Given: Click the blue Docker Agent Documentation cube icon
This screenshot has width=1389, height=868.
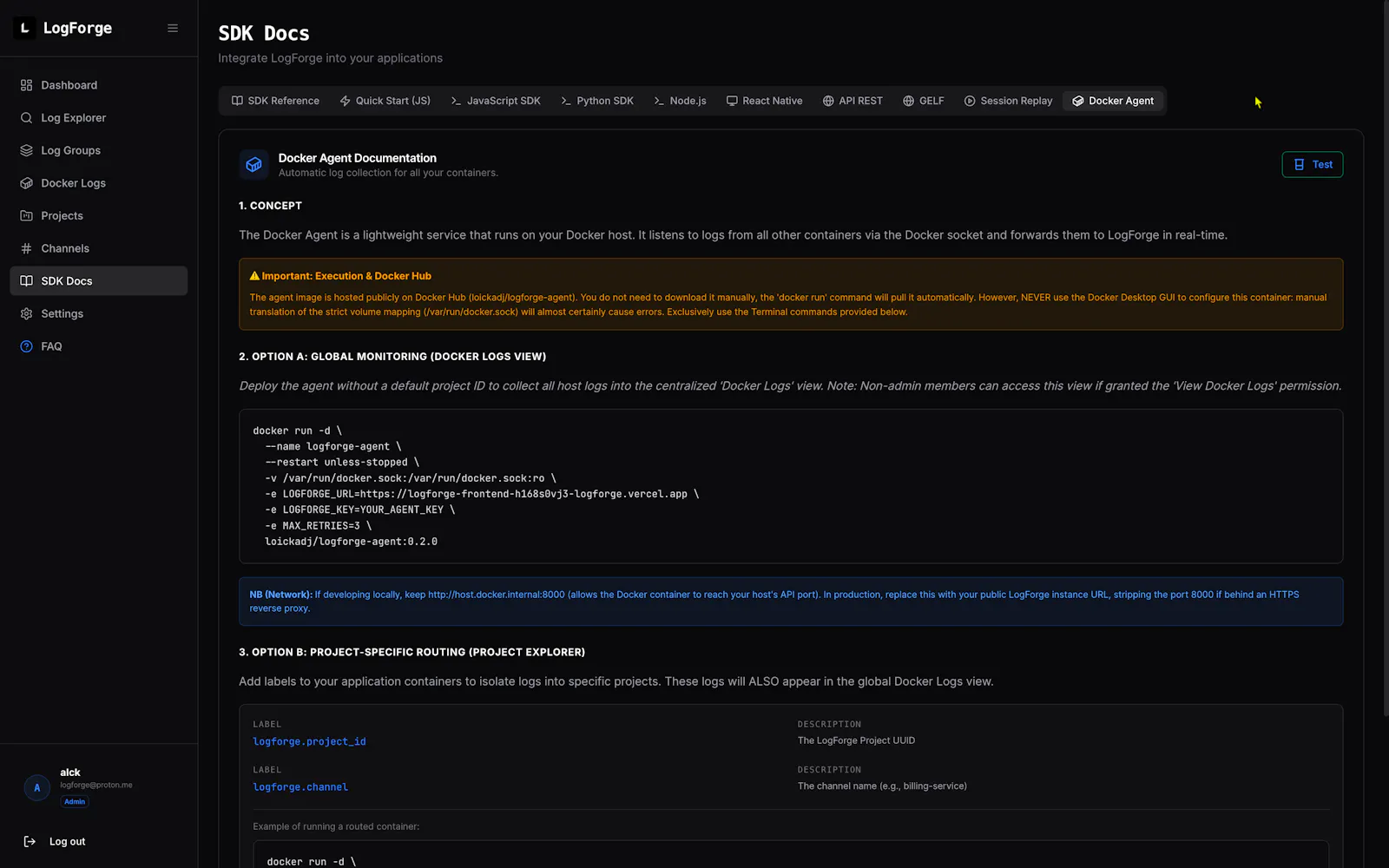Looking at the screenshot, I should (253, 164).
